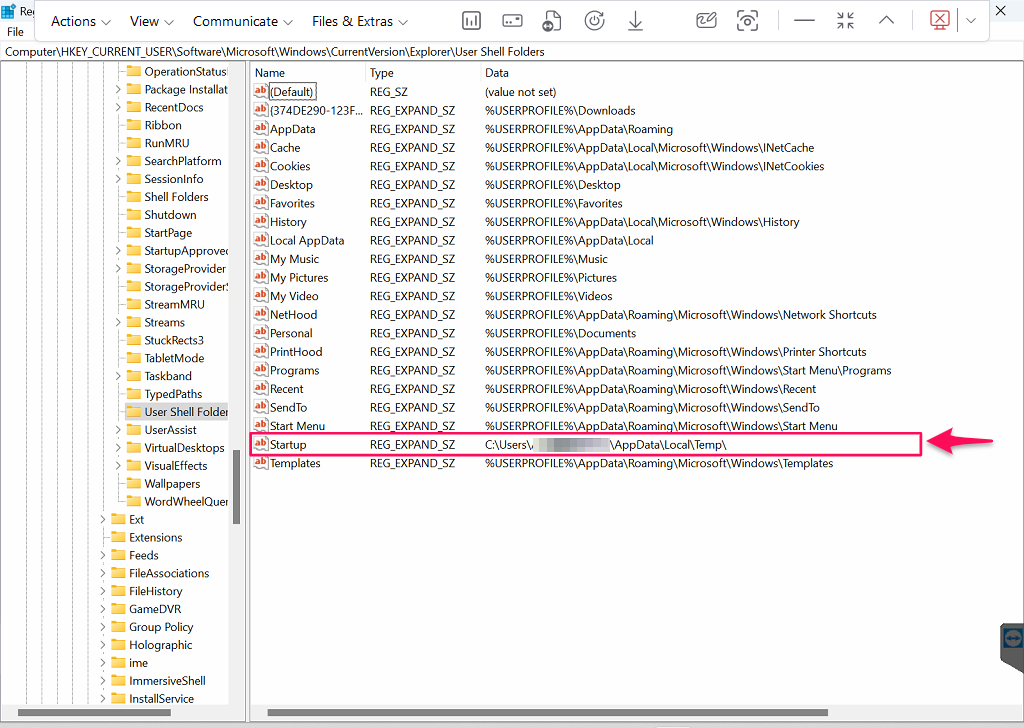Screen dimensions: 1024x728
Task: Click the power/reboot icon in toolbar
Action: click(x=593, y=21)
